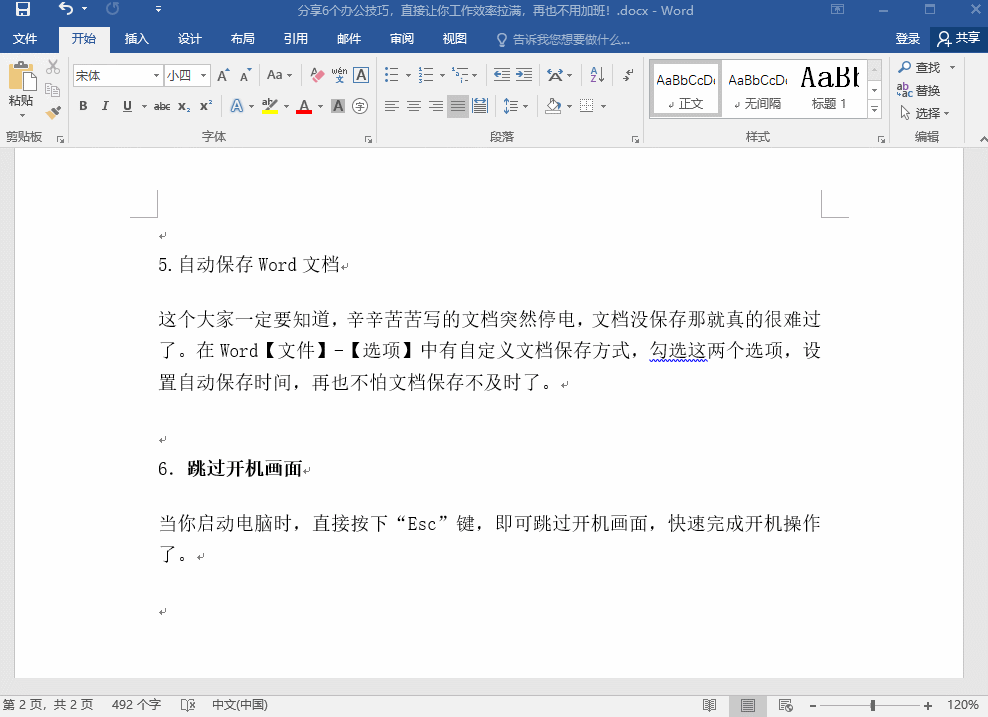
Task: Show or hide paragraph marks
Action: [628, 75]
